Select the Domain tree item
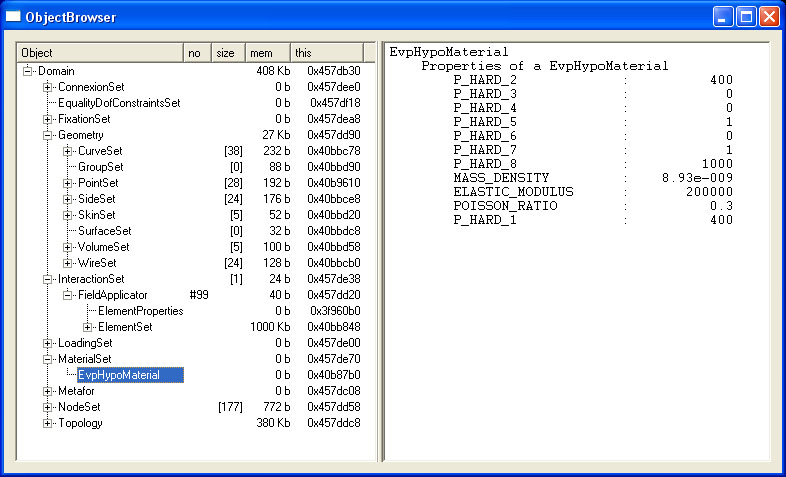The width and height of the screenshot is (786, 477). click(x=56, y=71)
